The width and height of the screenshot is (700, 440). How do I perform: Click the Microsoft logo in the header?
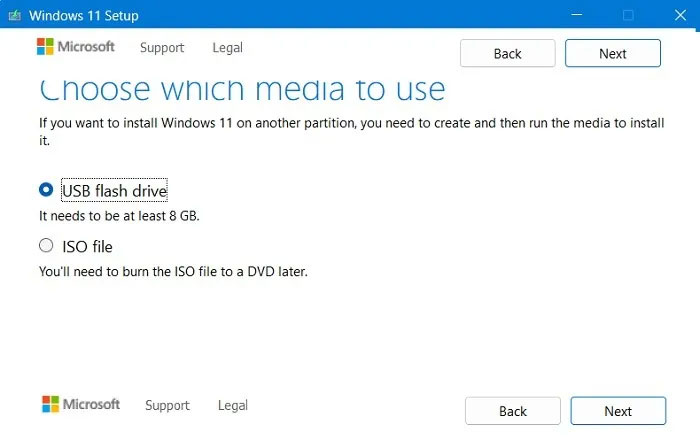(x=76, y=47)
